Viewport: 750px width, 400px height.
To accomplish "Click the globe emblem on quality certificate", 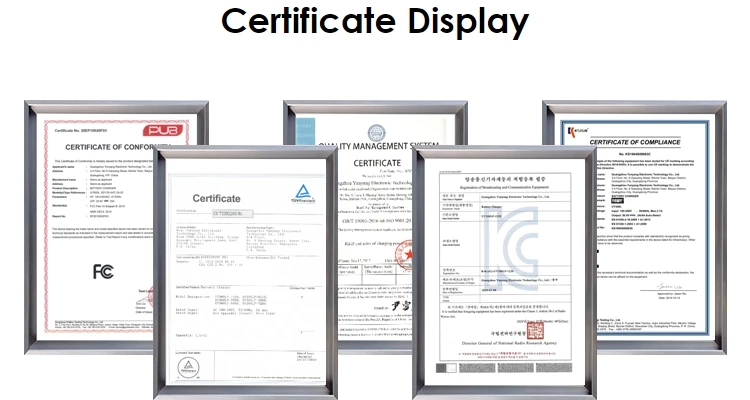I will pyautogui.click(x=376, y=133).
